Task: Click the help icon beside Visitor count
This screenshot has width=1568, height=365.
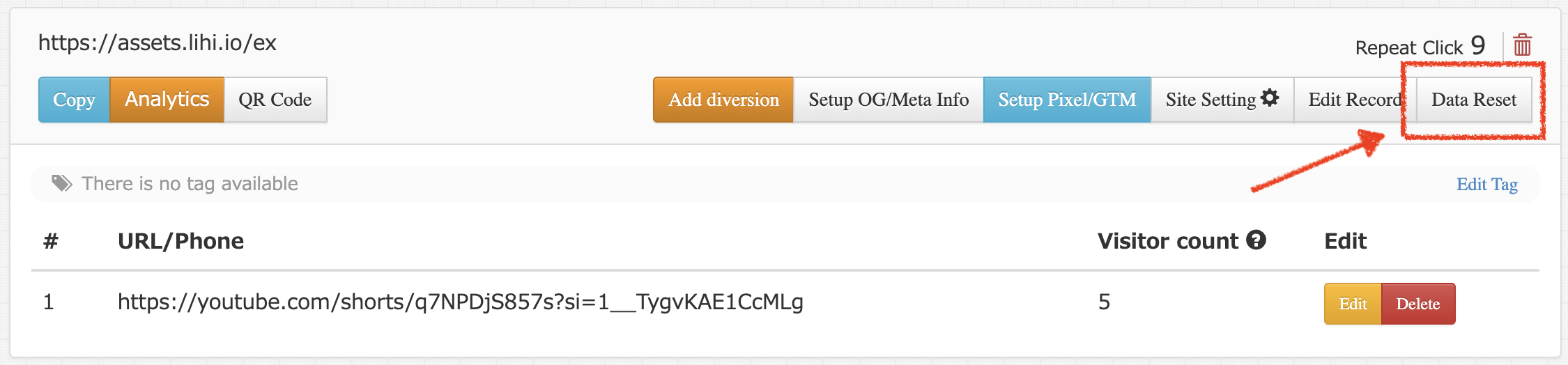Action: tap(1256, 240)
